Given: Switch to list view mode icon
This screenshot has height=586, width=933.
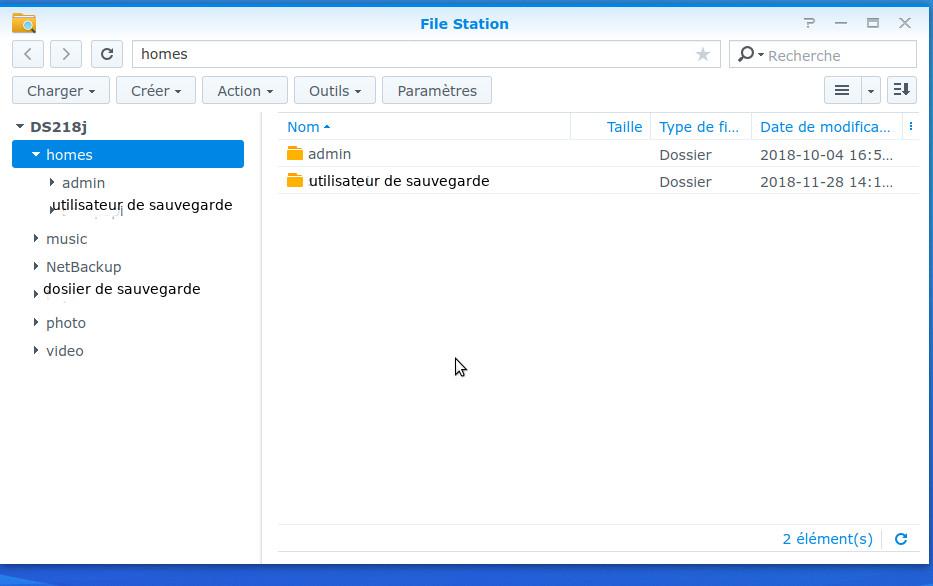Looking at the screenshot, I should pos(842,90).
